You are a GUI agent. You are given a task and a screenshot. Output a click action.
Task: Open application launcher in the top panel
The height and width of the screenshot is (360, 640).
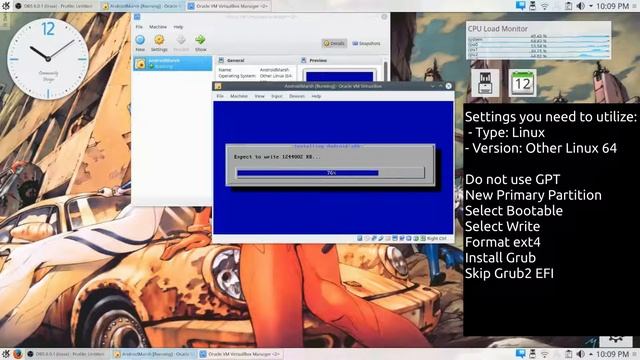(x=6, y=6)
